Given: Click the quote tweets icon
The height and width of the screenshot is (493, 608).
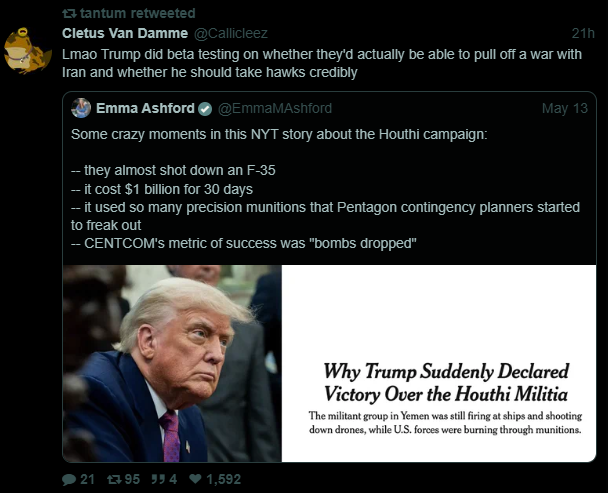Looking at the screenshot, I should (x=158, y=480).
